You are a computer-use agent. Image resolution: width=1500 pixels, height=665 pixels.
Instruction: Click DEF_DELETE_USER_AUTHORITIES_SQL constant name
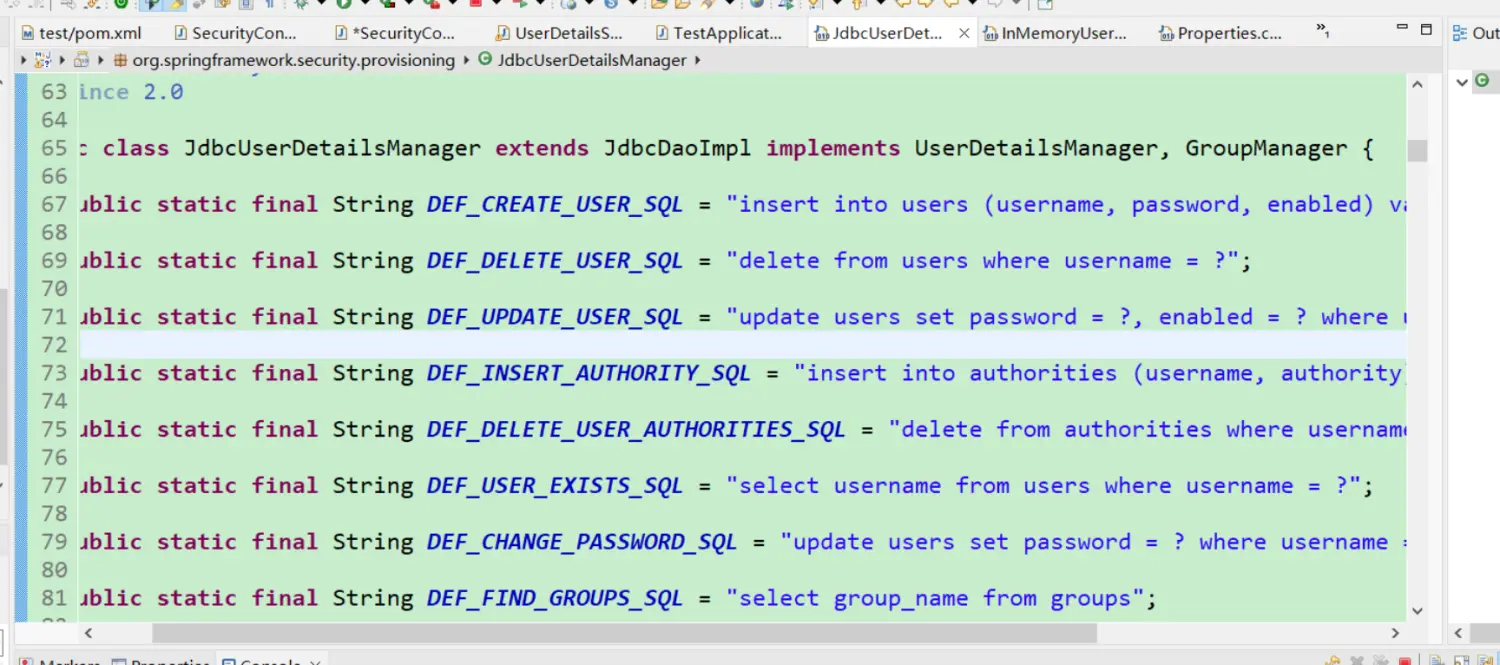point(636,429)
